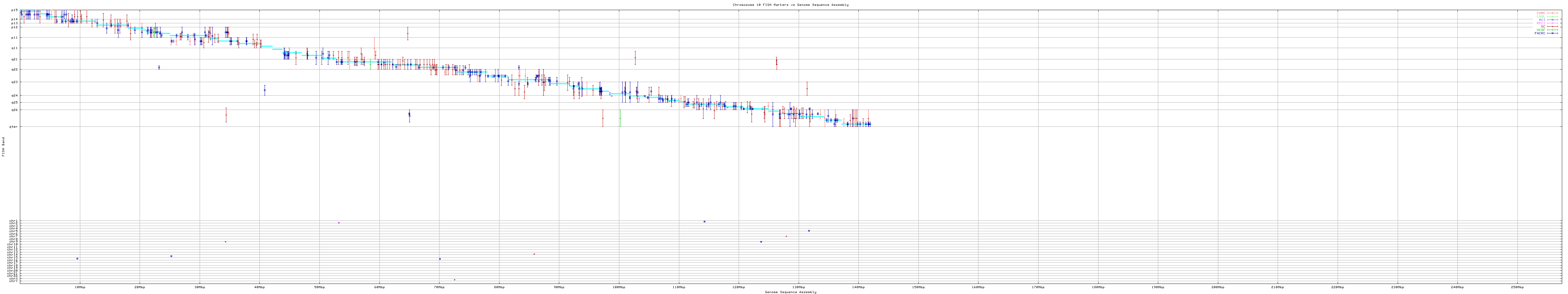Image resolution: width=1568 pixels, height=294 pixels.
Task: Click the CSMC legend marker
Action: [1552, 13]
